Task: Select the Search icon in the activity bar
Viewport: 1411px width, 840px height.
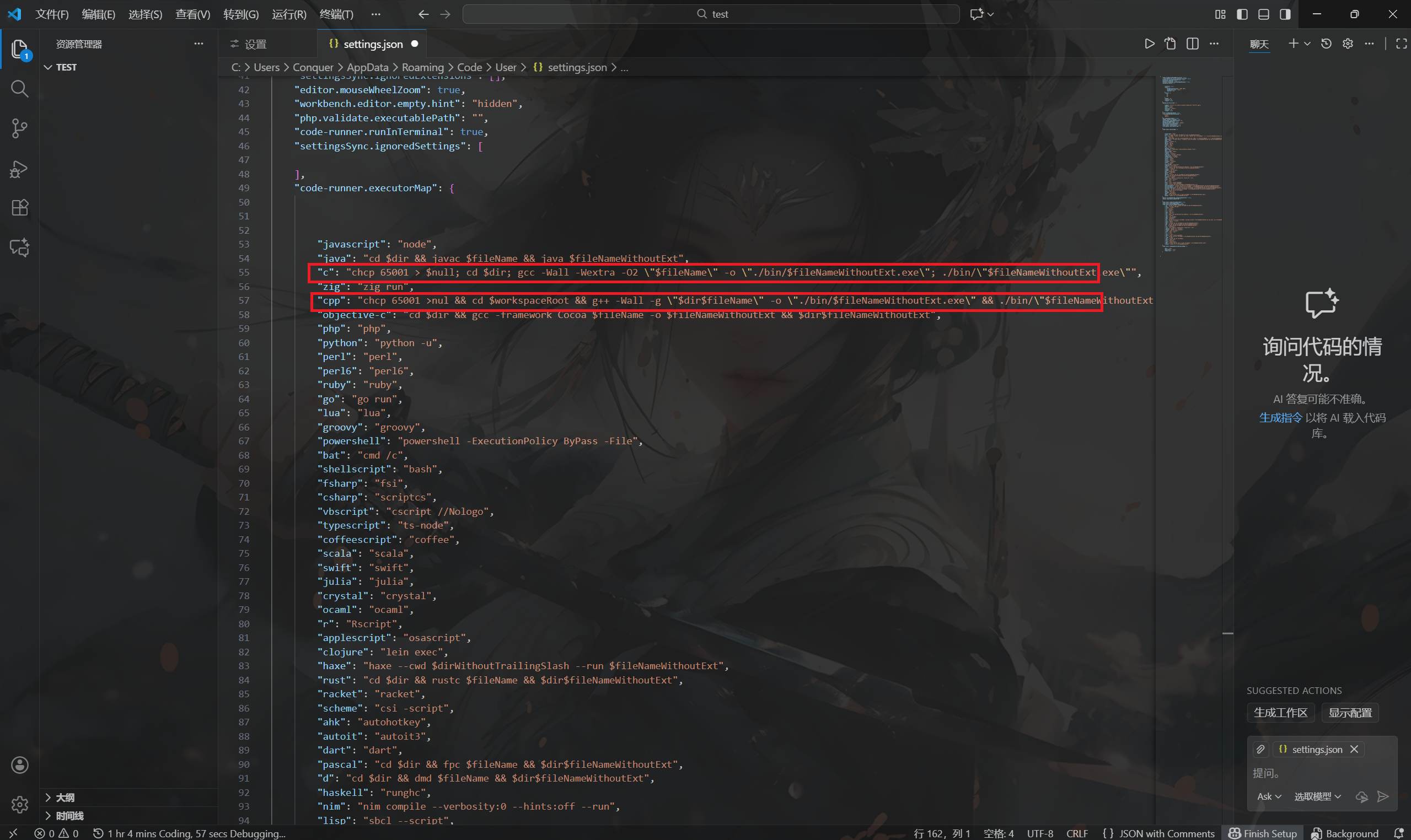Action: pos(19,88)
